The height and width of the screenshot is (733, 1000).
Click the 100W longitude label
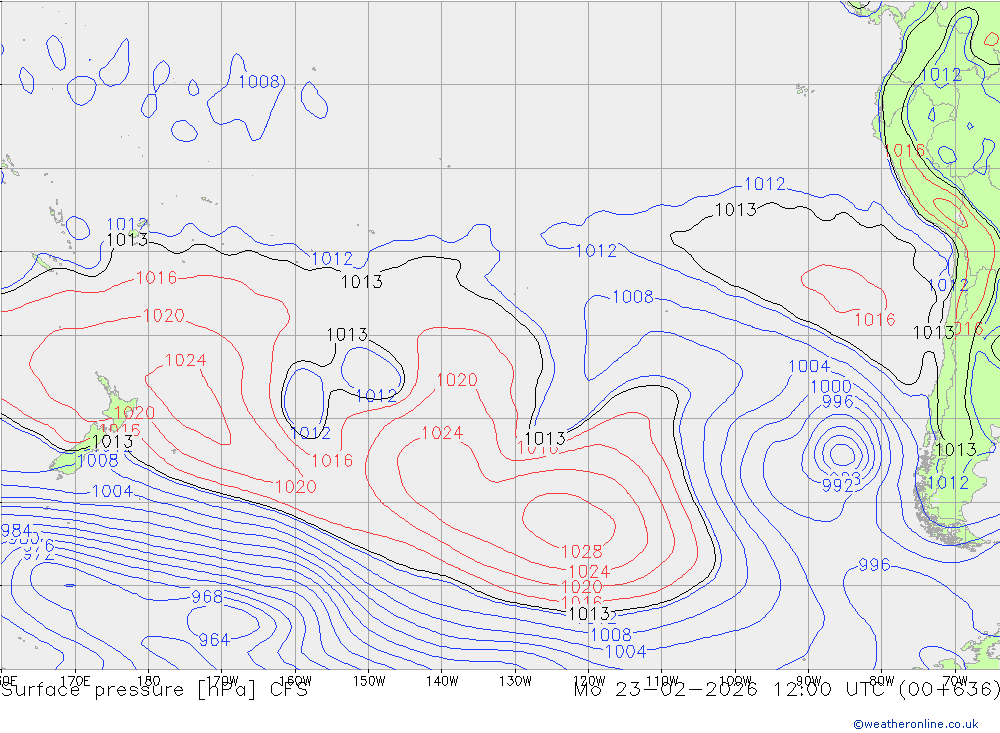pos(735,680)
